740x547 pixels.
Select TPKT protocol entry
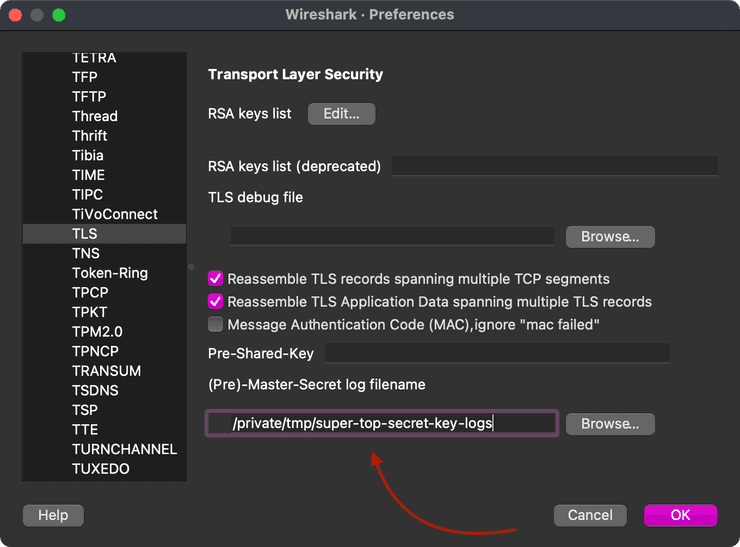click(x=104, y=312)
